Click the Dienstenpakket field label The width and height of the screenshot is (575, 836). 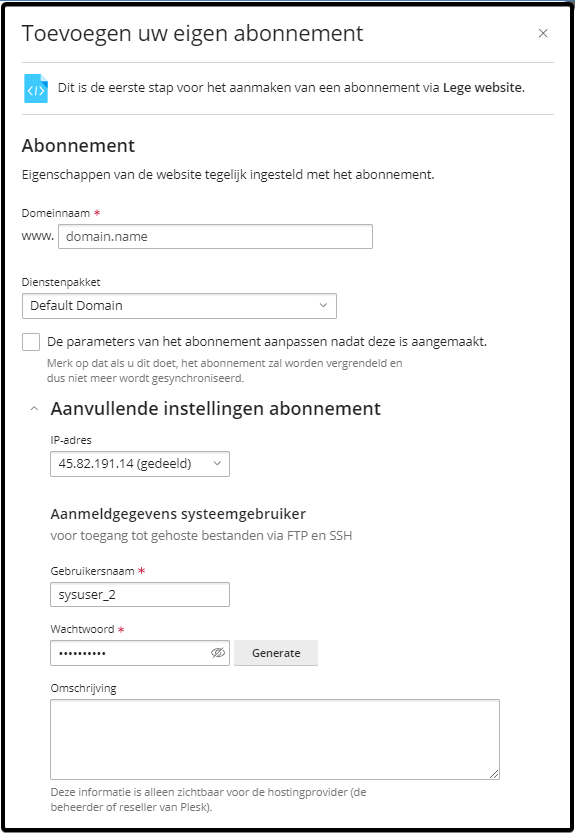61,282
